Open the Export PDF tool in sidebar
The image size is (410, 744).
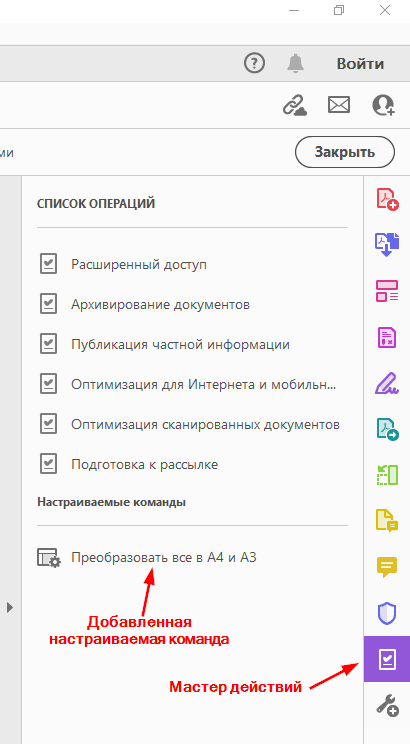pos(387,245)
